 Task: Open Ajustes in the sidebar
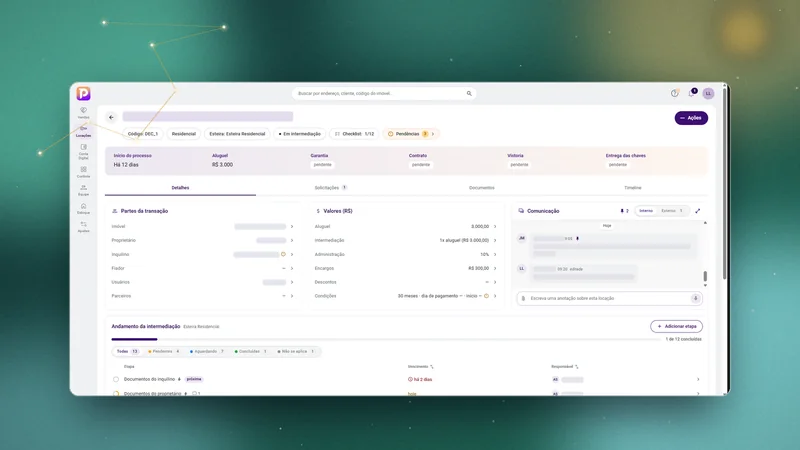click(83, 227)
